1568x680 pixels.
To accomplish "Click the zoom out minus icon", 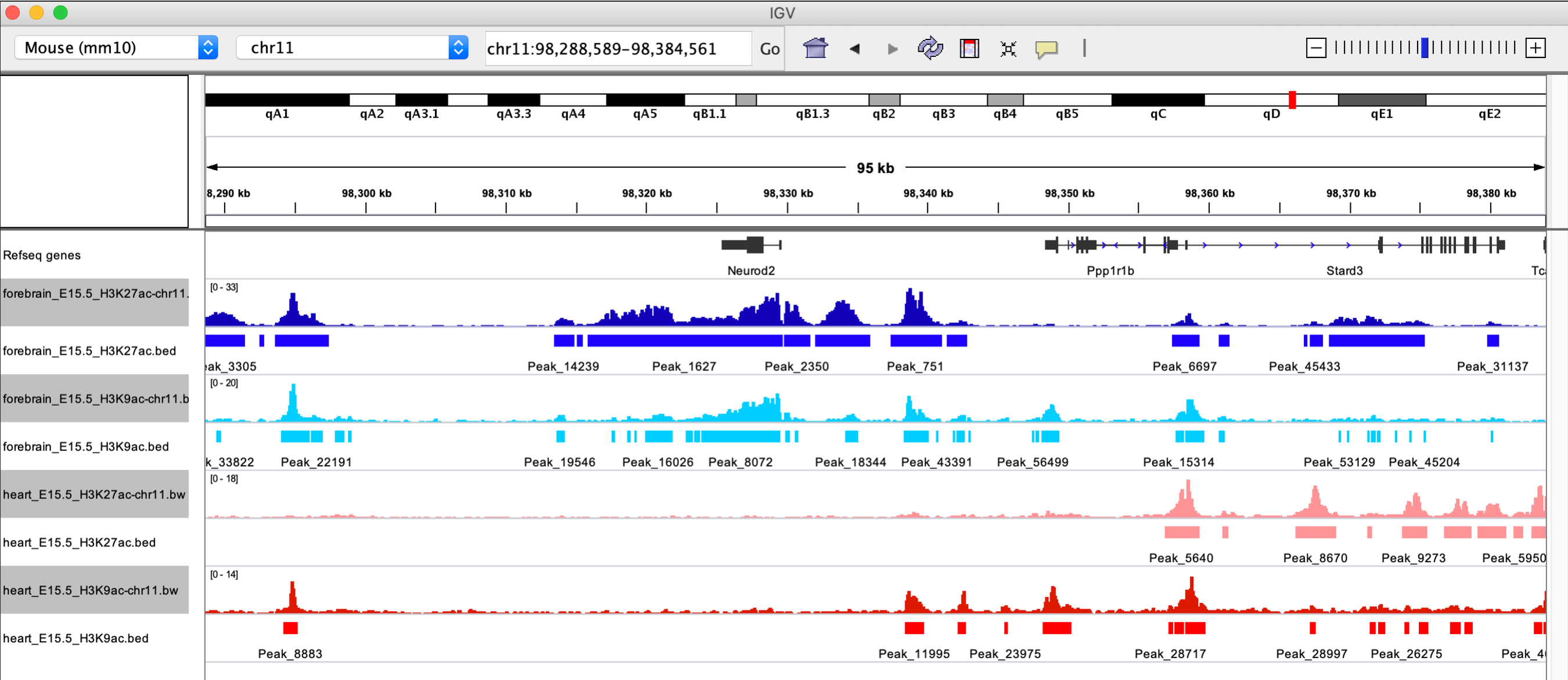I will click(x=1315, y=48).
